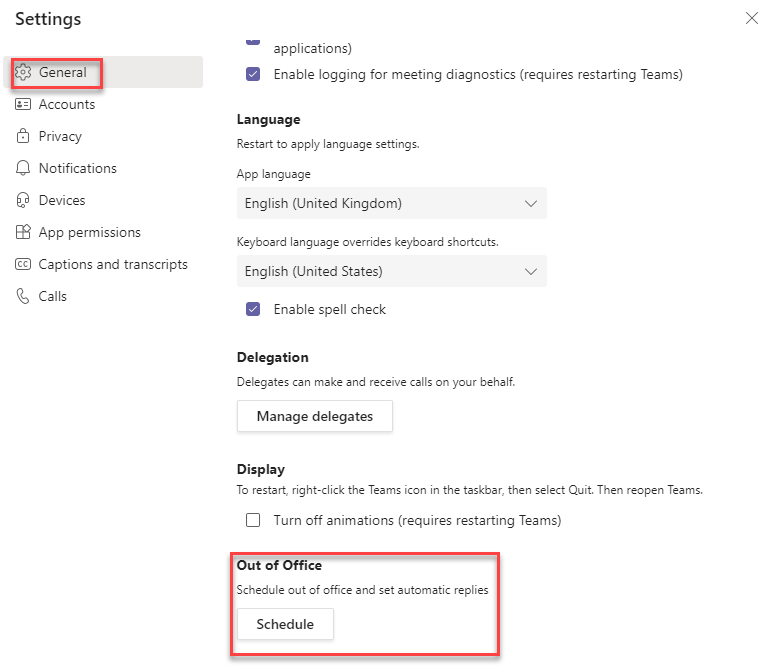Select the Calls settings label

coord(53,296)
